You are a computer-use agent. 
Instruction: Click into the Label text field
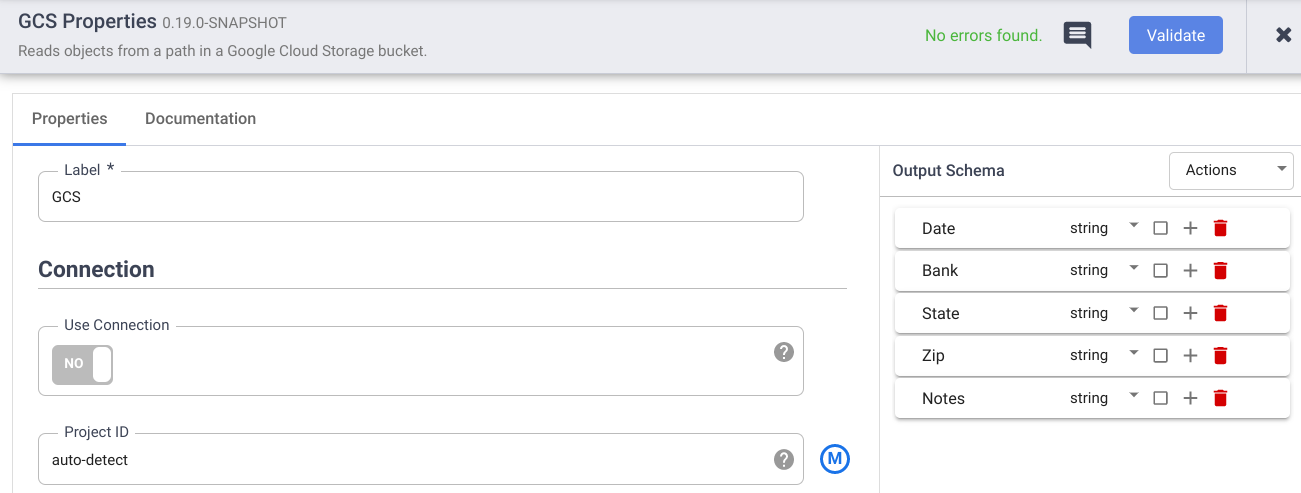(x=420, y=198)
